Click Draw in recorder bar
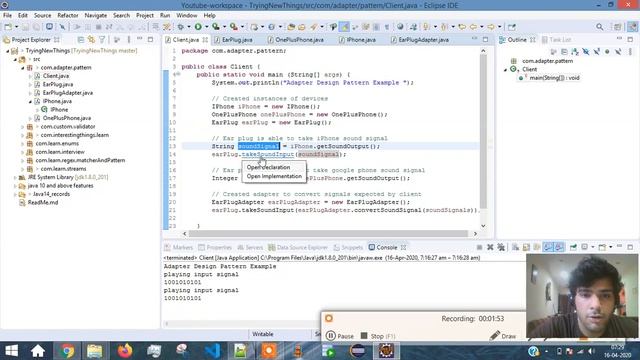The image size is (640, 360). tap(503, 336)
